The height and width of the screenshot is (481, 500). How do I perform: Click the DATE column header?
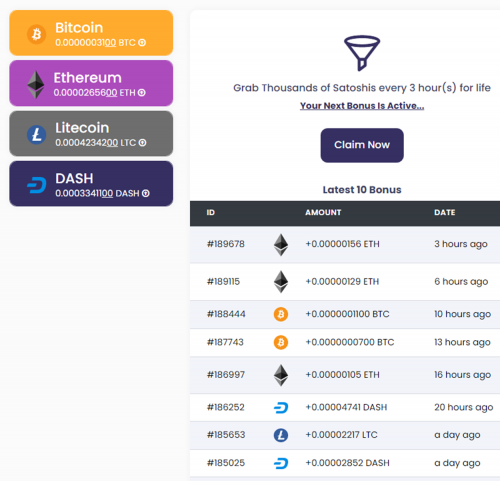click(x=445, y=213)
